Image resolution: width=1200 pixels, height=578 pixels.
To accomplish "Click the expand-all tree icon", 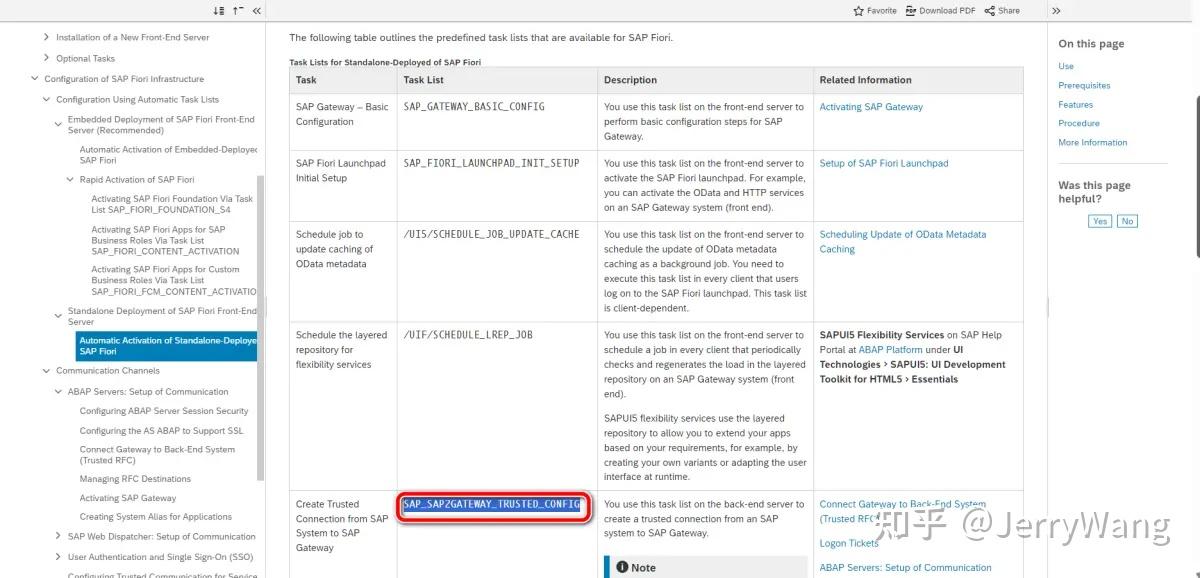I will (x=219, y=10).
